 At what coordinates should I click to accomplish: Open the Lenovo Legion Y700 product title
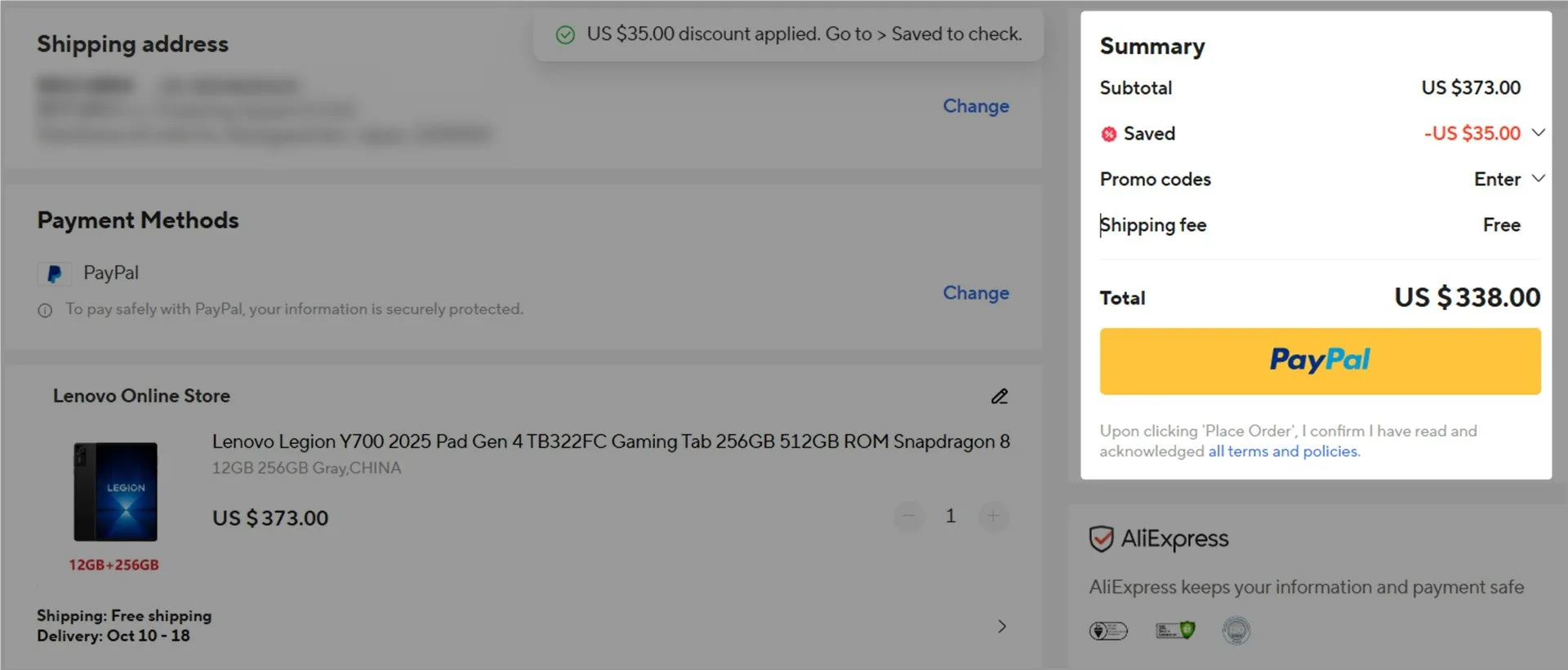click(611, 441)
